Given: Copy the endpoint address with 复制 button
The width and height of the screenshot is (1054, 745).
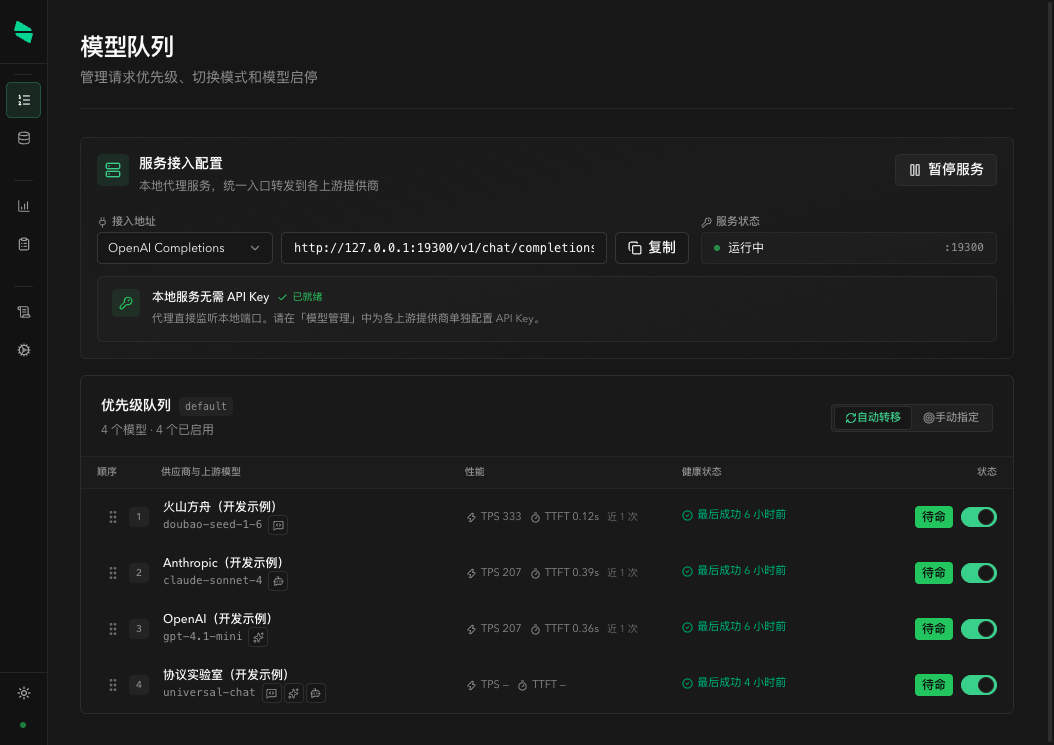Looking at the screenshot, I should [651, 248].
